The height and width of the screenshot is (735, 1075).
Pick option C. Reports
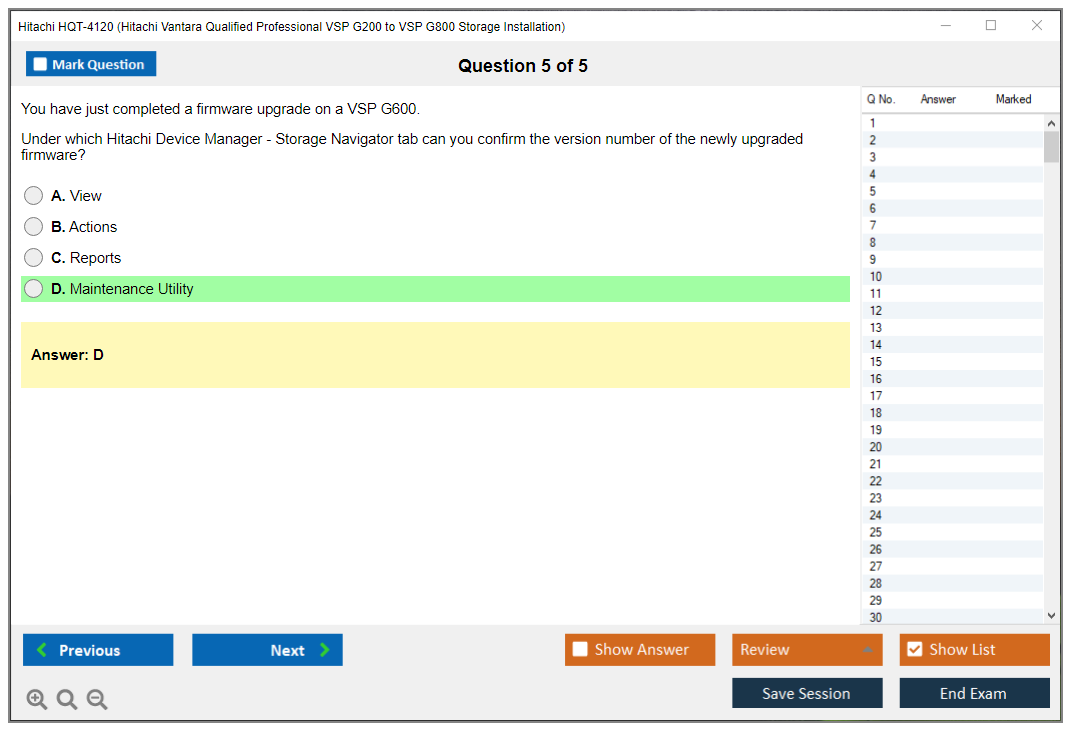(x=34, y=258)
